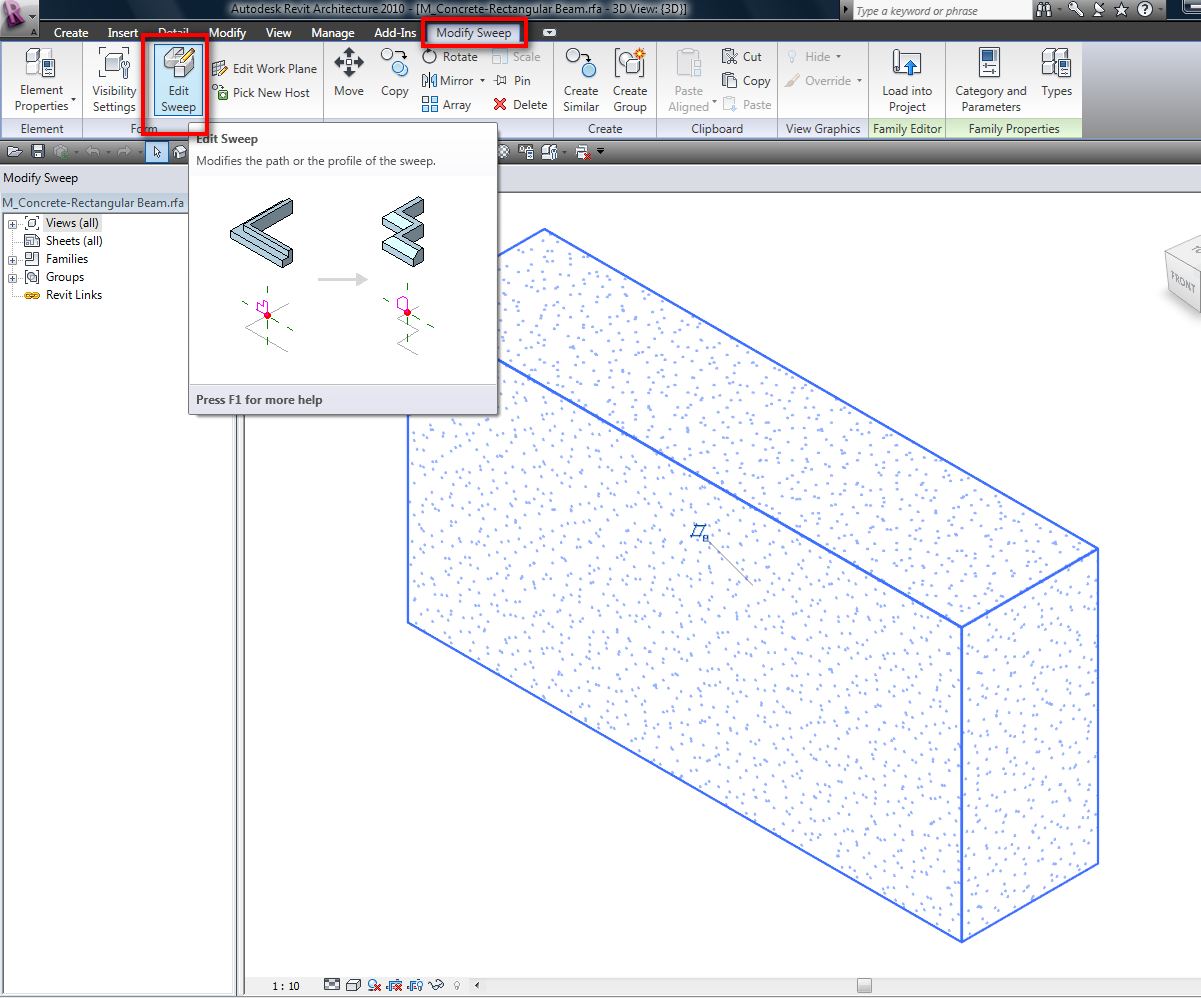Minimize ribbon panels toggle button
The height and width of the screenshot is (998, 1201).
click(x=549, y=33)
